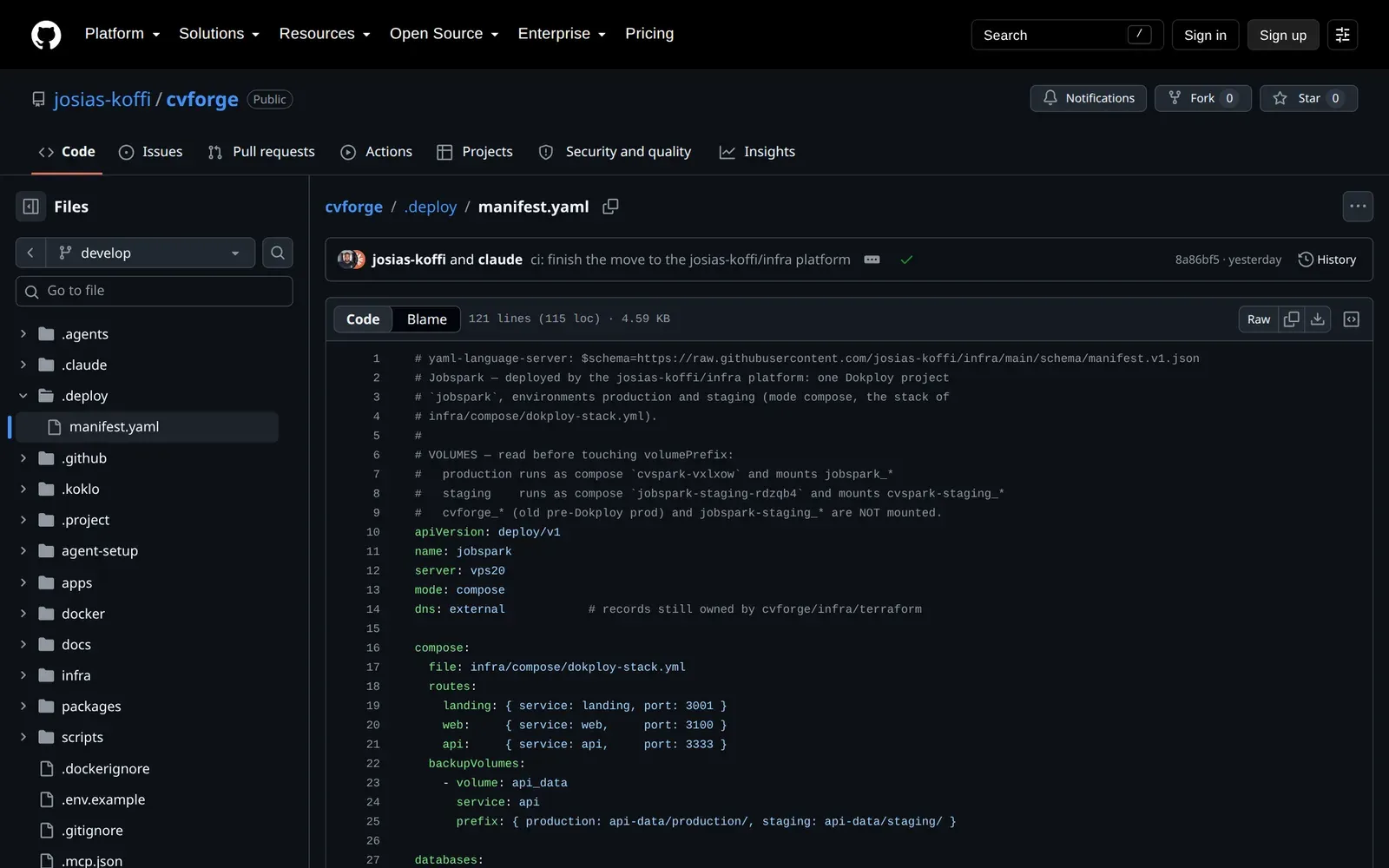This screenshot has height=868, width=1389.
Task: Expand the Platform menu
Action: coord(122,34)
